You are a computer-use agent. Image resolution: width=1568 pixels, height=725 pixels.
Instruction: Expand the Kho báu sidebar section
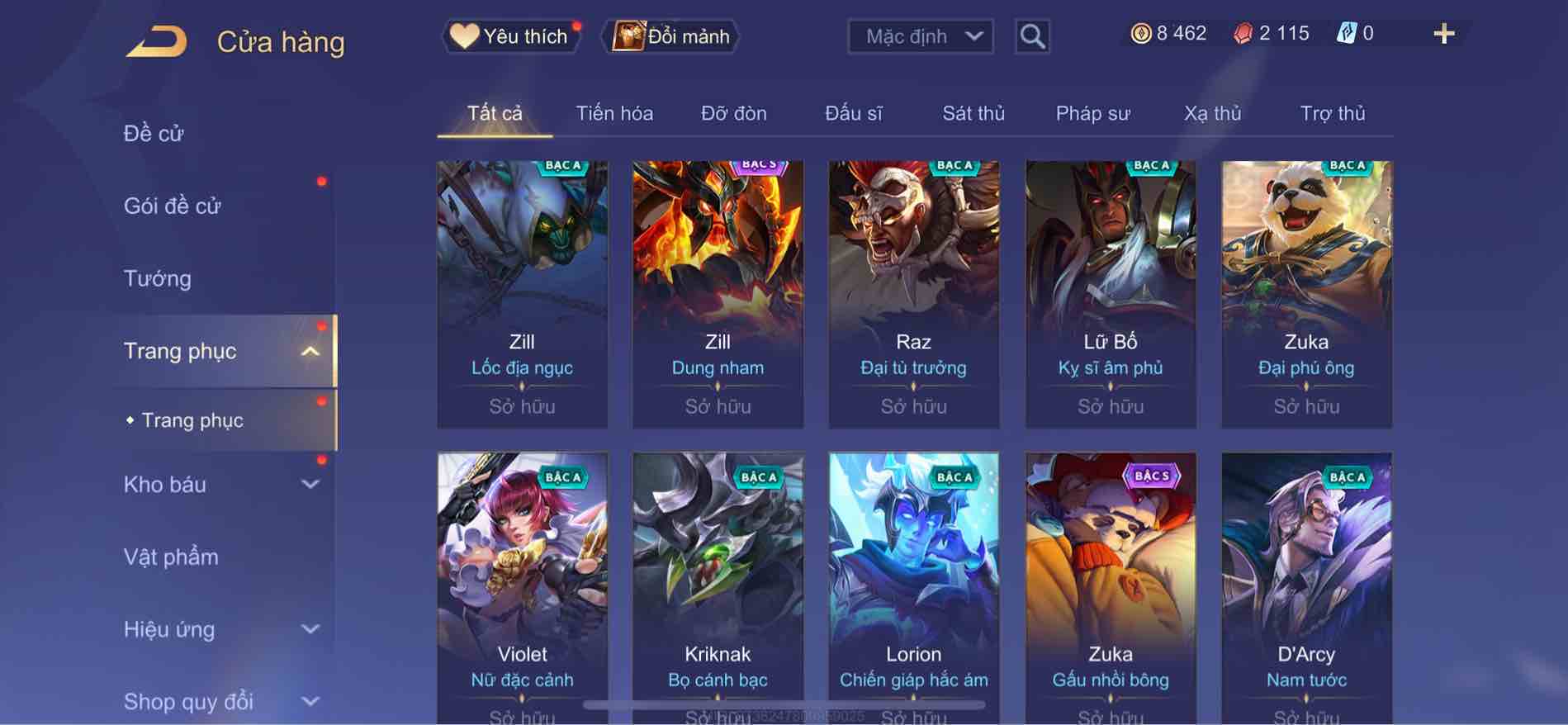coord(310,485)
